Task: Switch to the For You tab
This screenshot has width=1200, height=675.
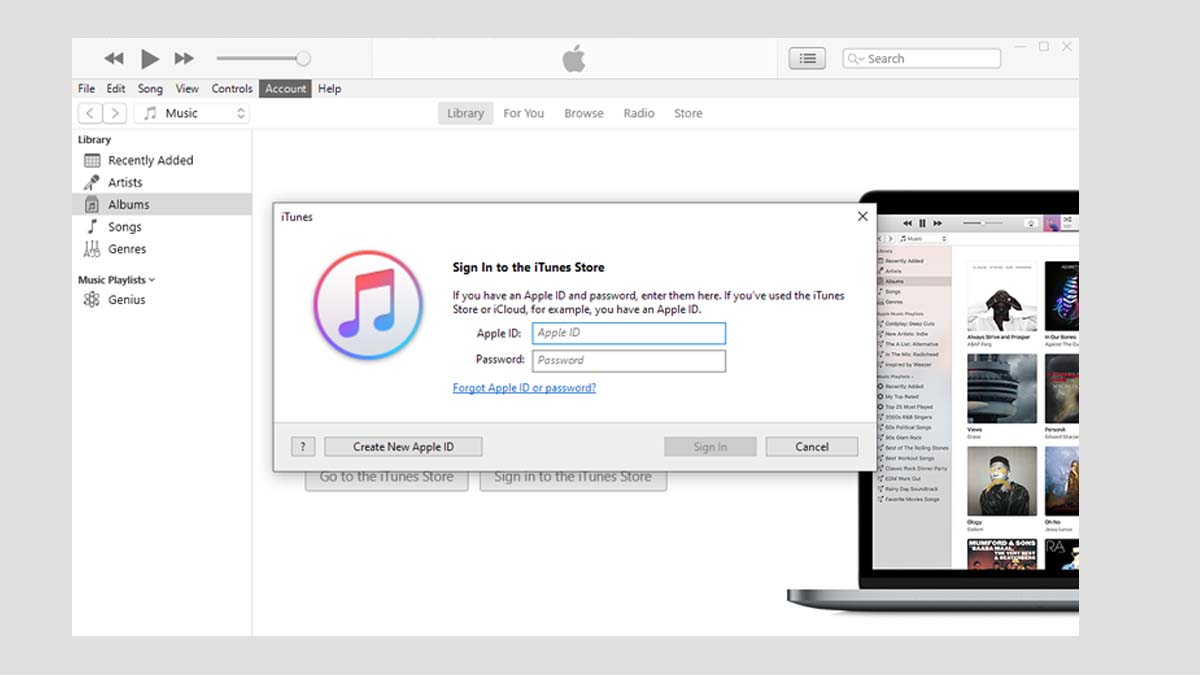Action: (524, 114)
